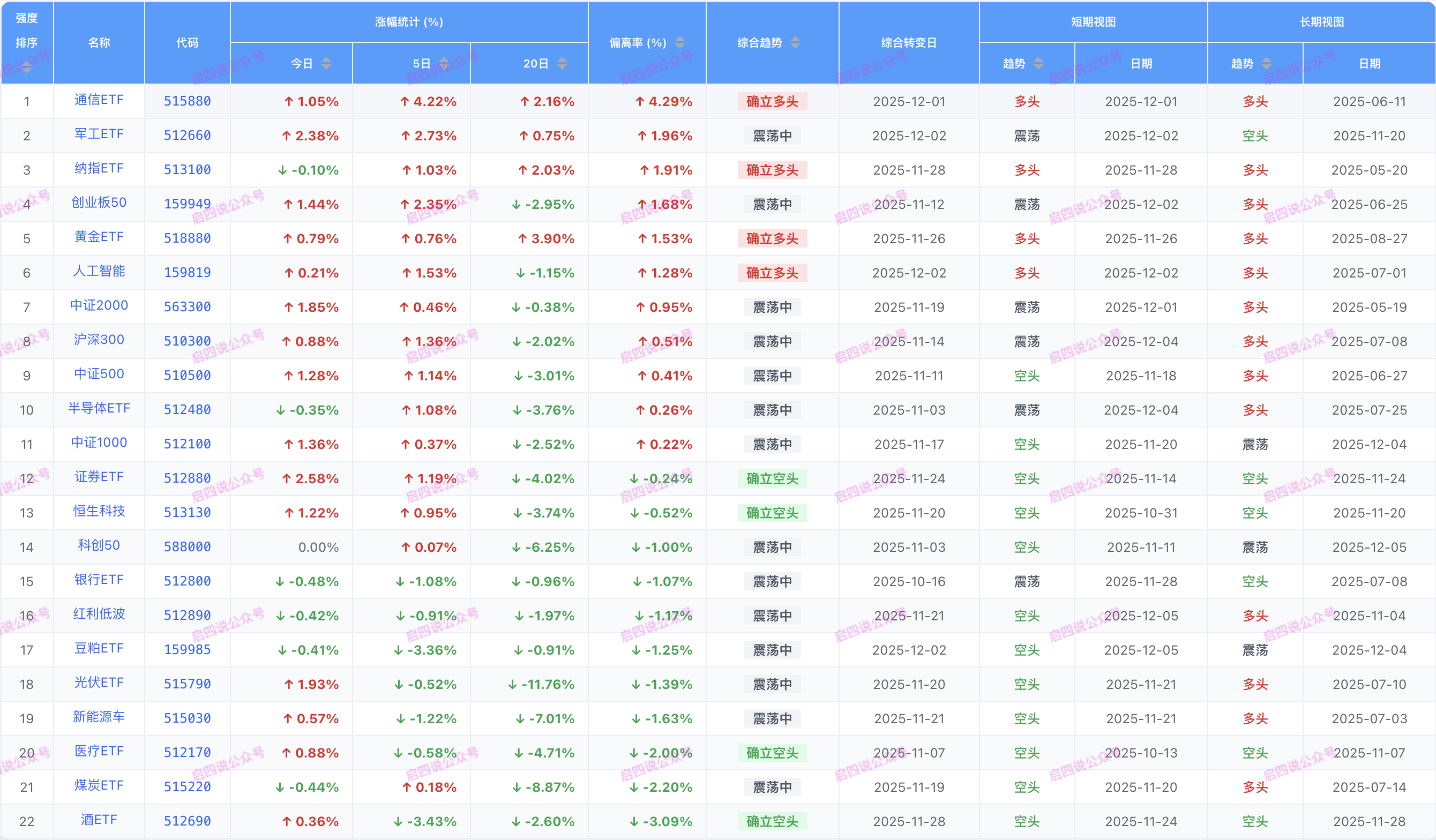Sort short-term 趋势 column icon
Image resolution: width=1436 pixels, height=840 pixels.
(1038, 63)
